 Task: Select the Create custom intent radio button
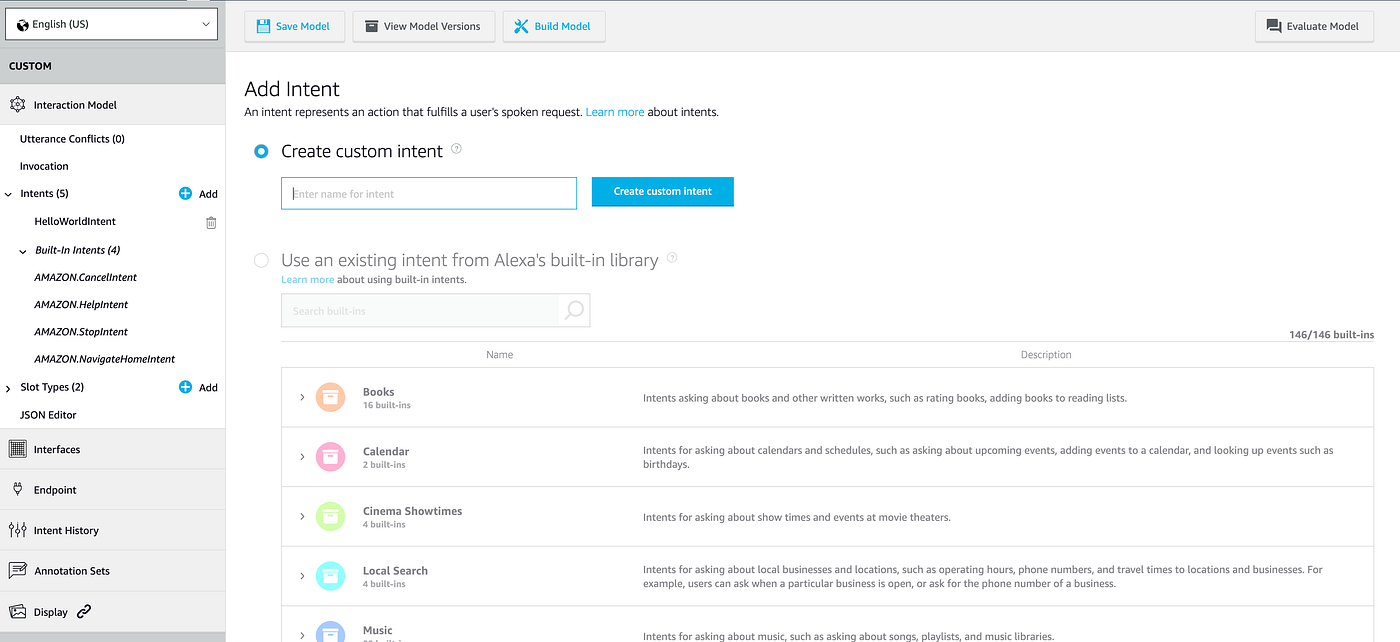261,151
